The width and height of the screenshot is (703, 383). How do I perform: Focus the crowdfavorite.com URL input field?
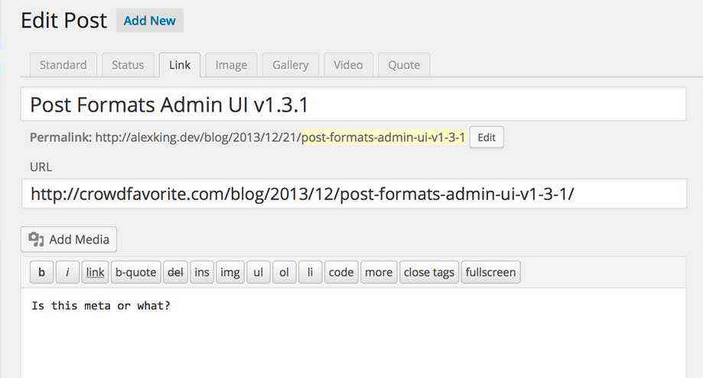click(354, 194)
